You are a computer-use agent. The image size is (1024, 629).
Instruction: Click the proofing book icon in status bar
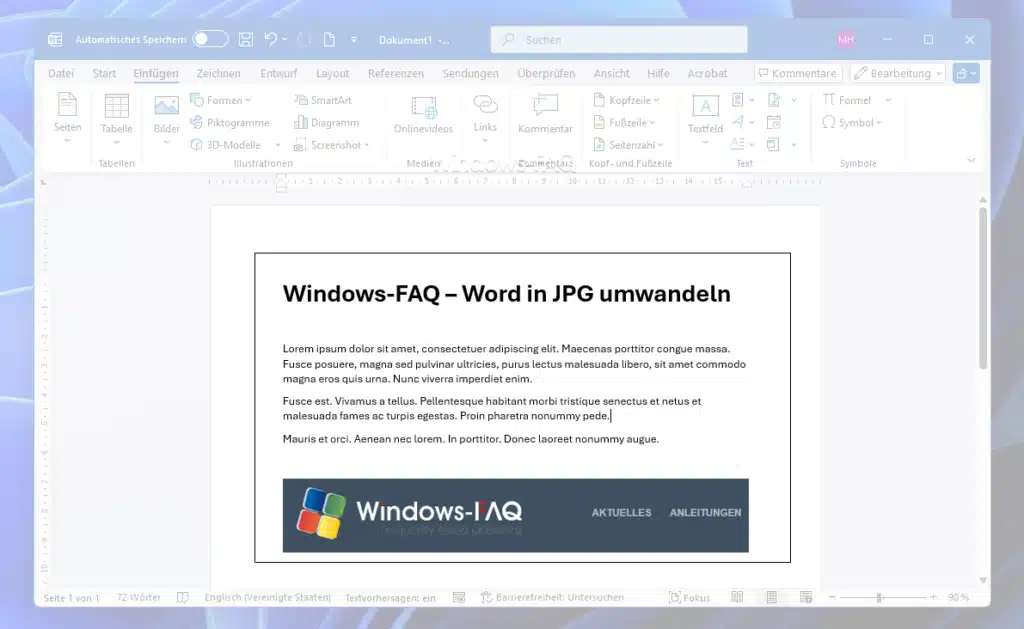coord(182,597)
